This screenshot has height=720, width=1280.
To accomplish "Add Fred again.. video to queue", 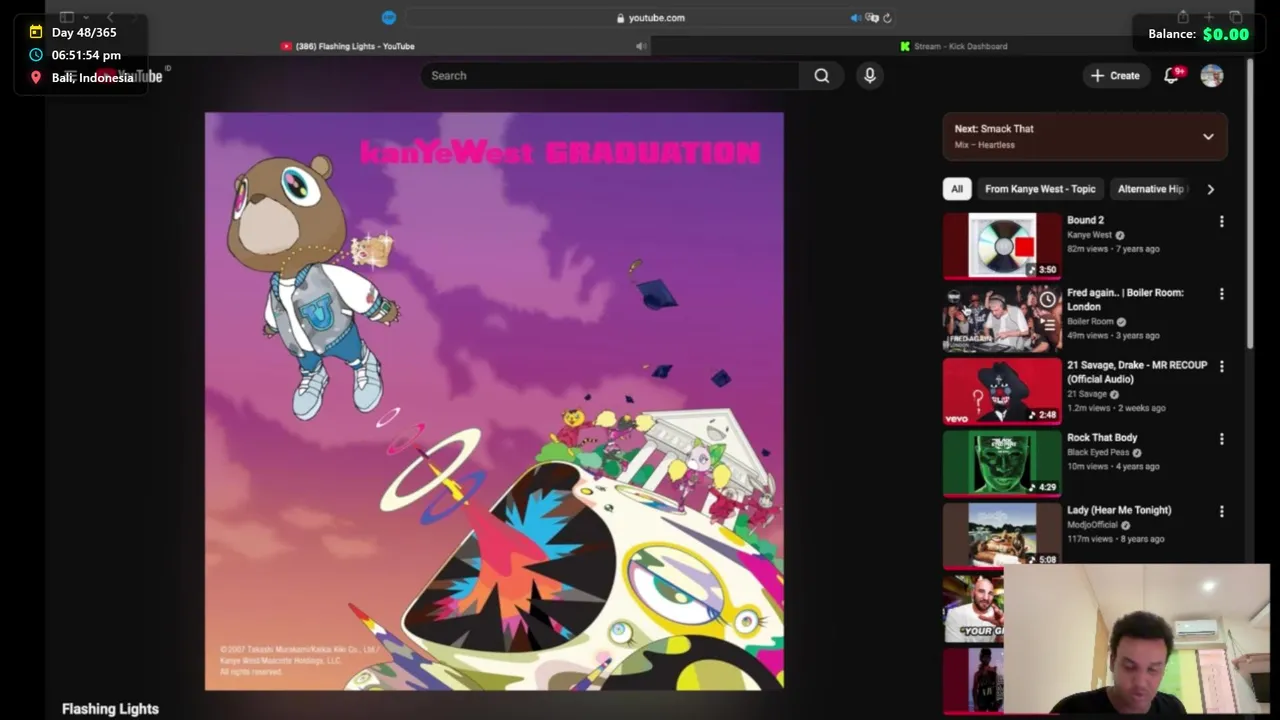I will (x=1047, y=325).
